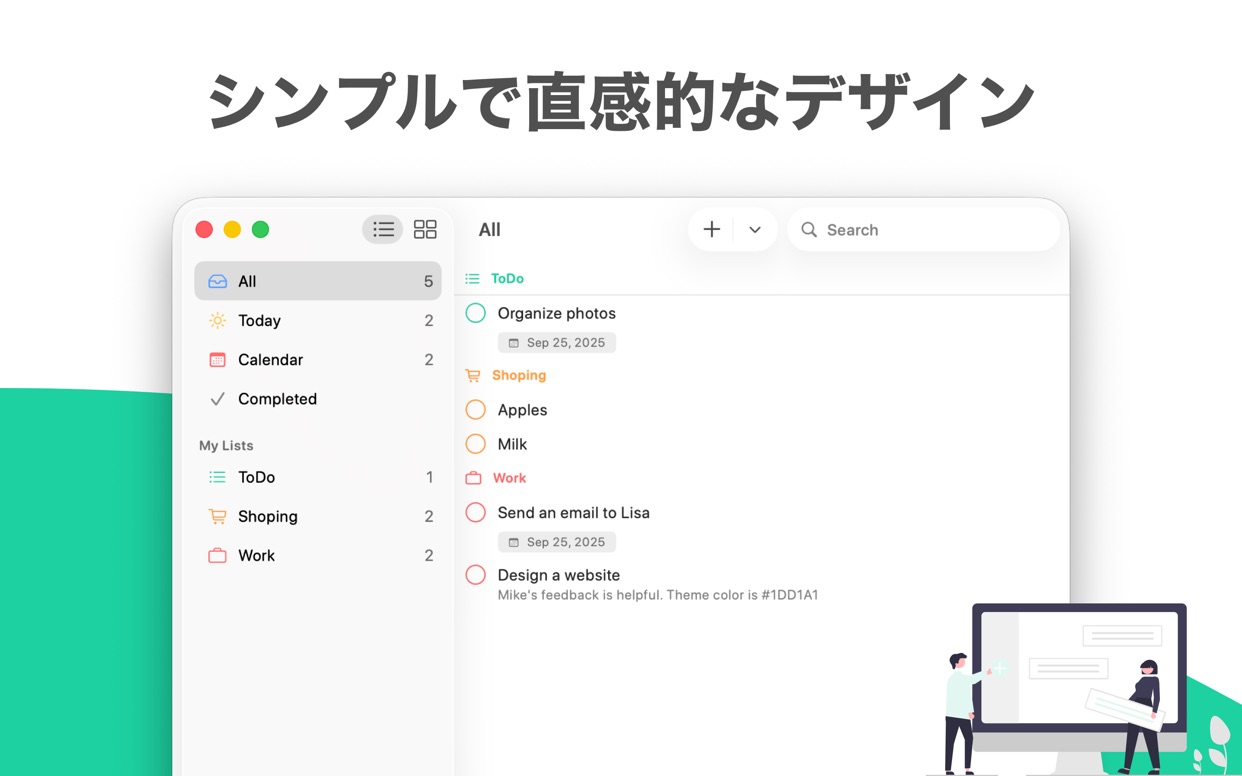
Task: Select the All inbox icon in sidebar
Action: pyautogui.click(x=219, y=281)
